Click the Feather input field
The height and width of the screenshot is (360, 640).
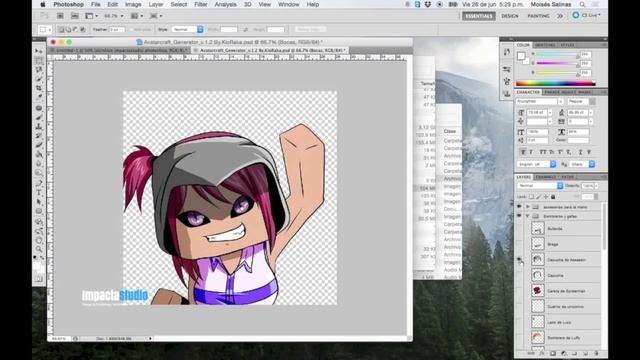coord(117,29)
